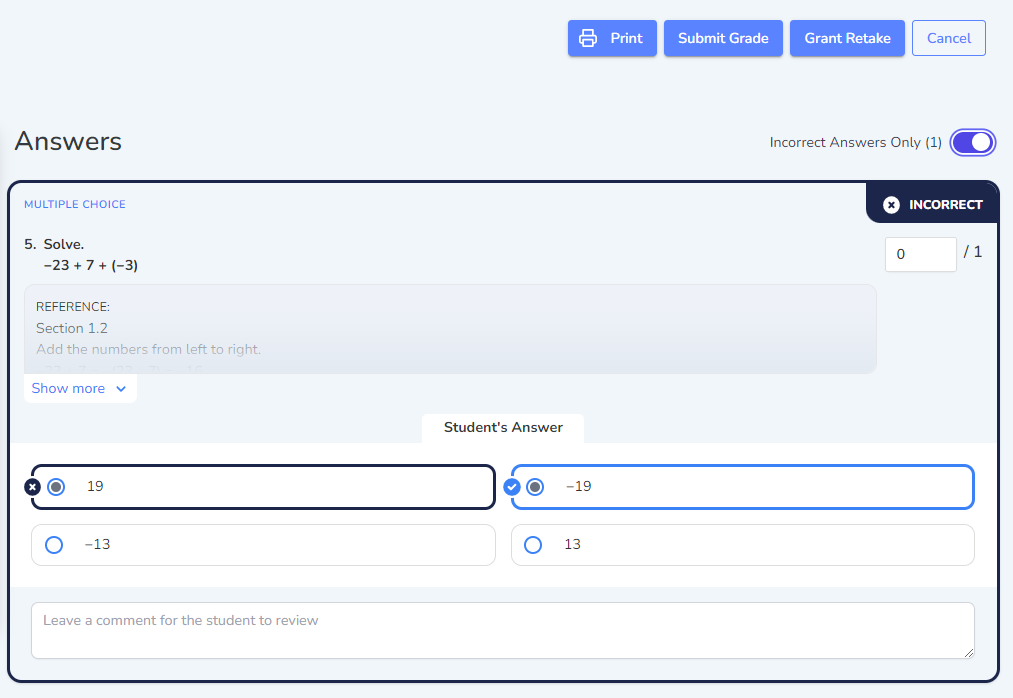Click the Show more chevron
Image resolution: width=1013 pixels, height=698 pixels.
click(x=121, y=388)
